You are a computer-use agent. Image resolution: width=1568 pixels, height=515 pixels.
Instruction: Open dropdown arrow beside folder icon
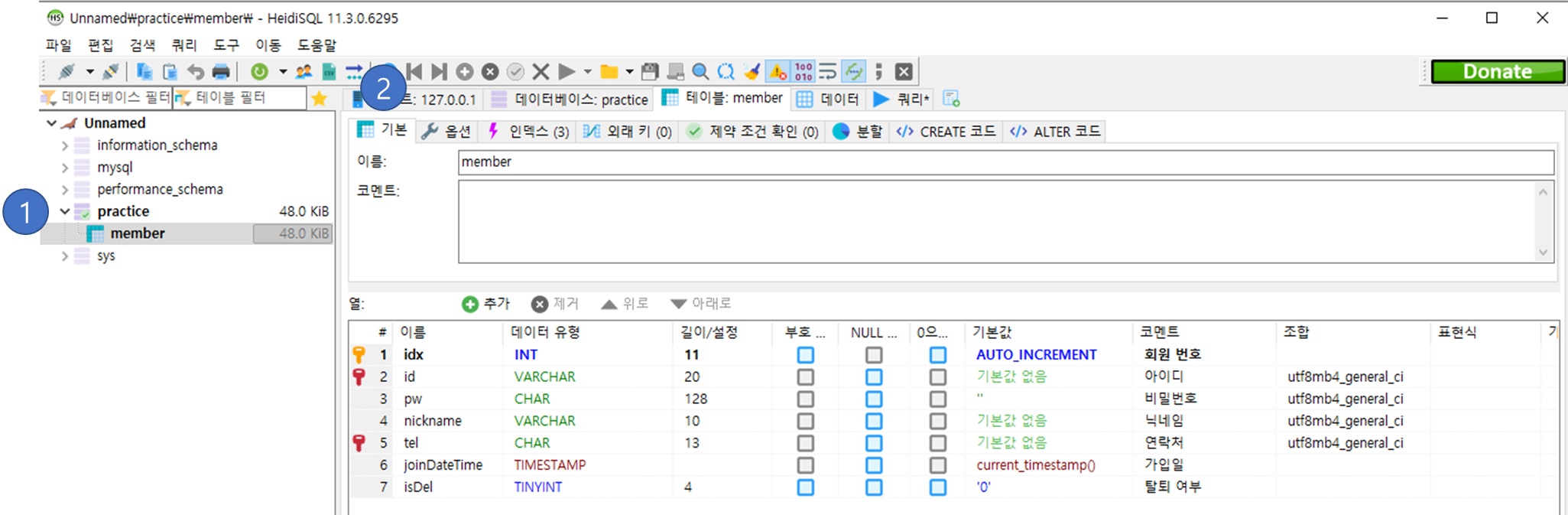tap(630, 72)
